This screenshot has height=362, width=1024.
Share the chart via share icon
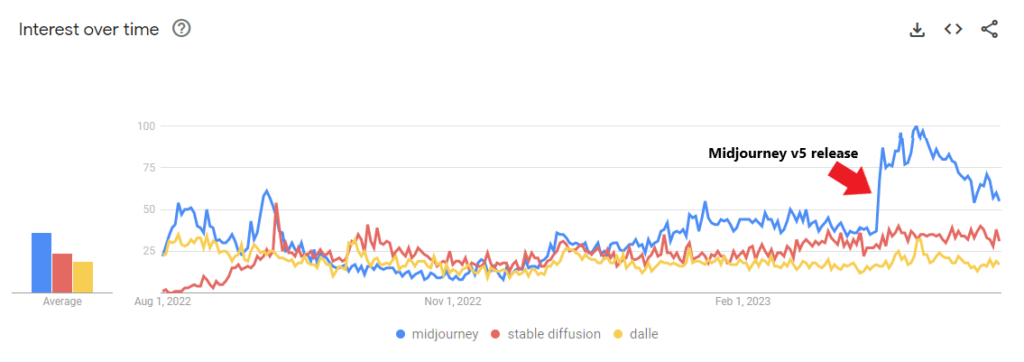click(989, 29)
